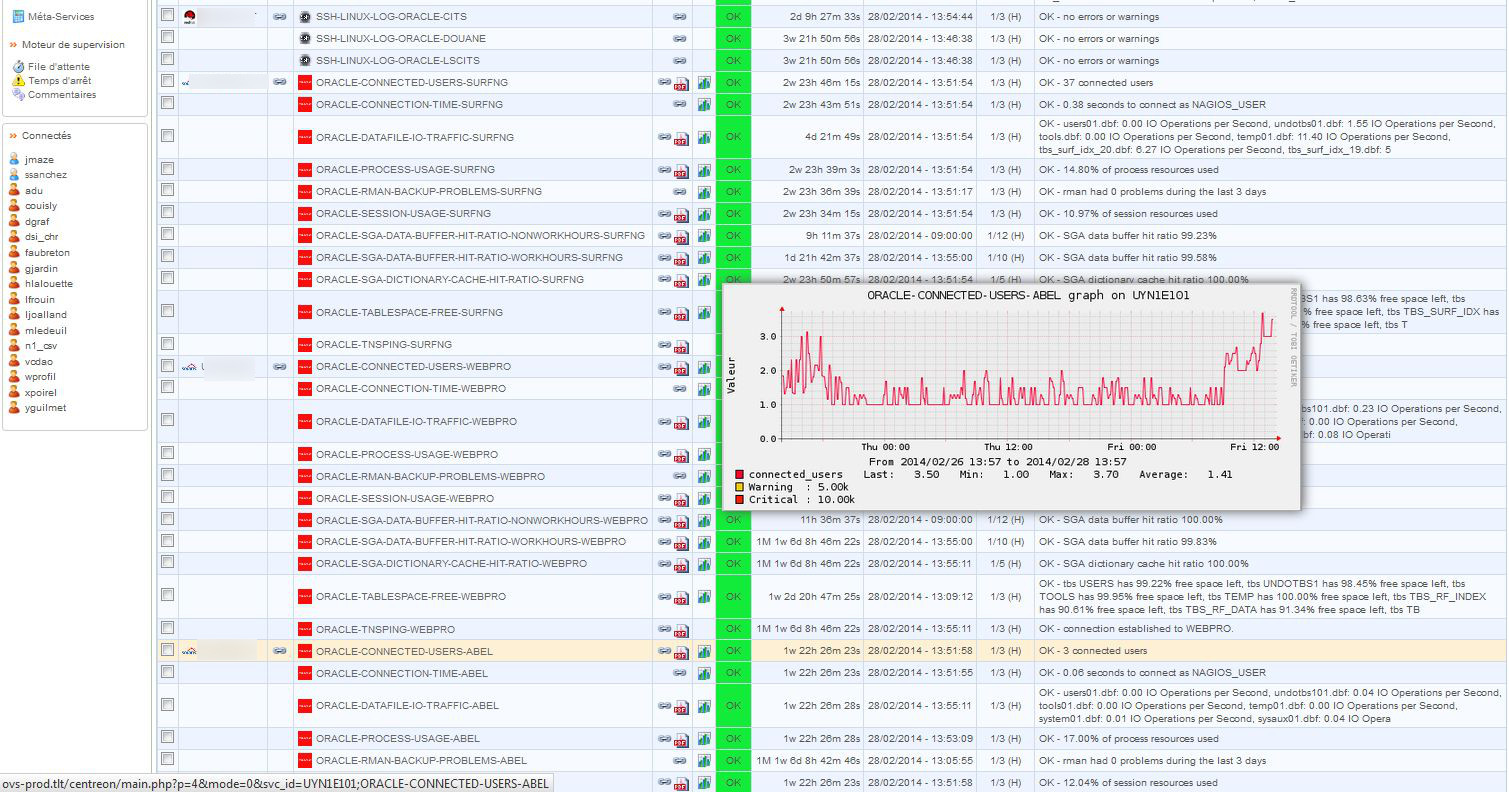The height and width of the screenshot is (792, 1509).
Task: Open PDF report for ORACLE-PROCESS-USAGE-ABEL
Action: 681,739
